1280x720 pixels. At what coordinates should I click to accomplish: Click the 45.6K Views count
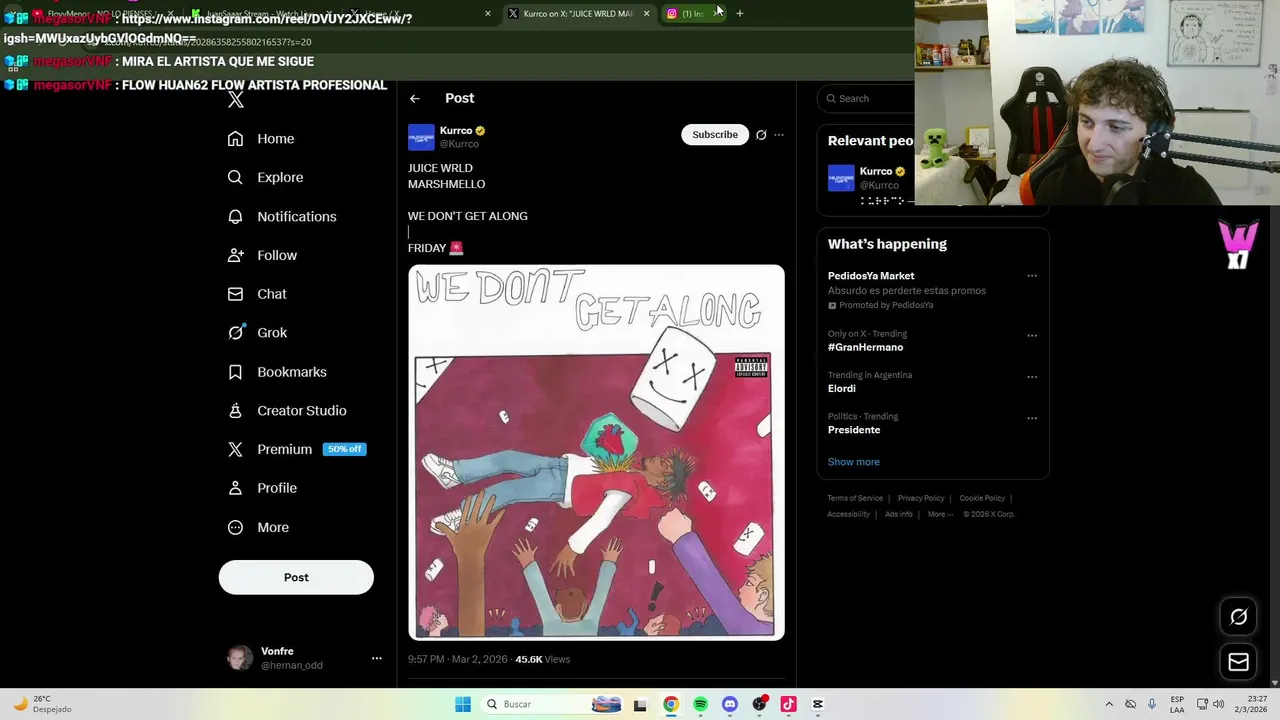tap(542, 659)
